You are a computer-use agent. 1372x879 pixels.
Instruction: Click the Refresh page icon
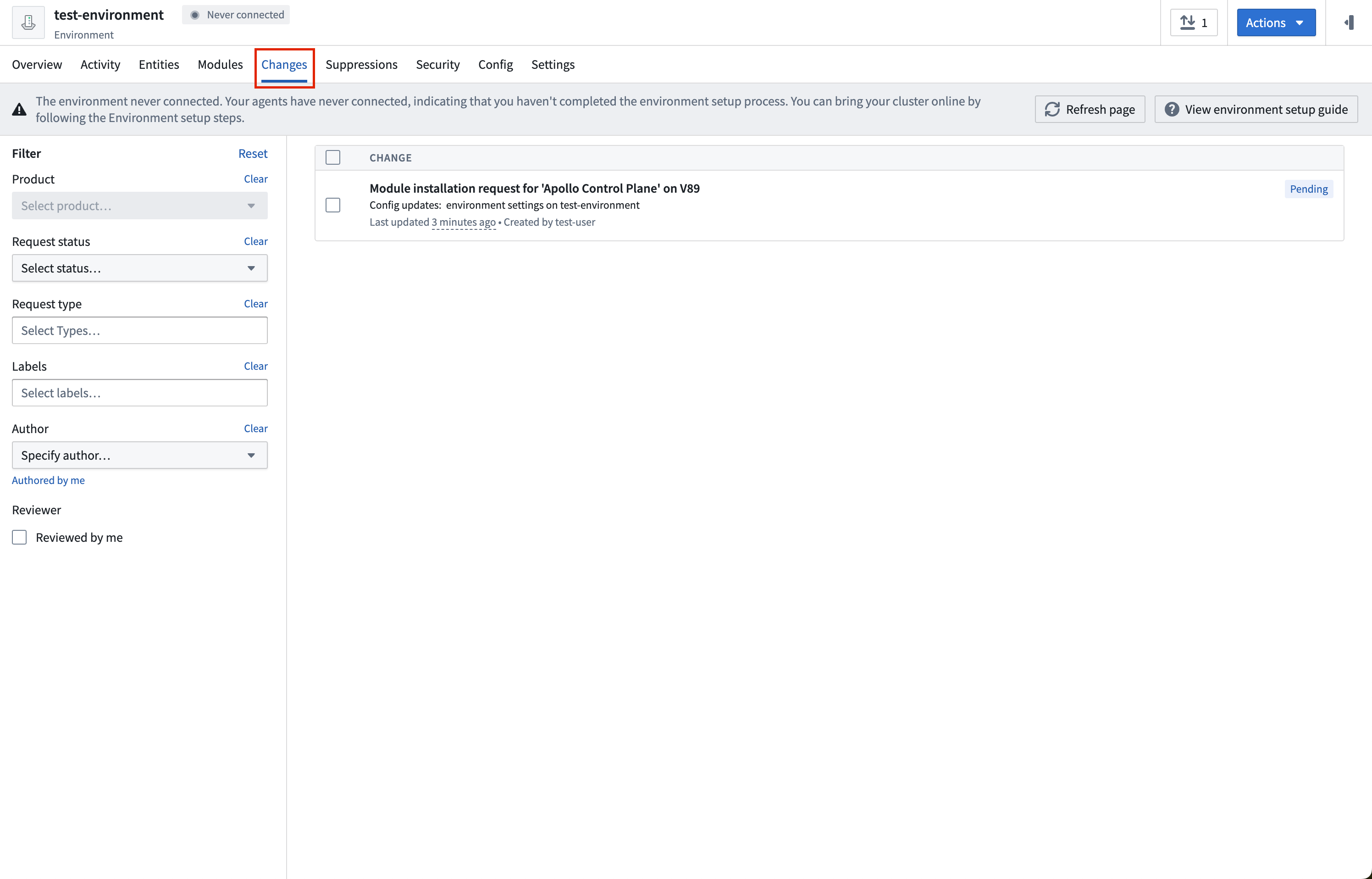point(1053,109)
